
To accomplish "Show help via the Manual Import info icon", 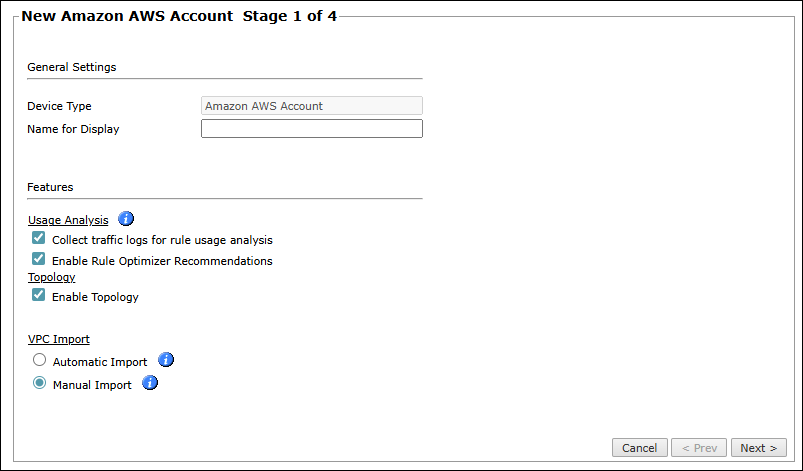I will pos(150,383).
